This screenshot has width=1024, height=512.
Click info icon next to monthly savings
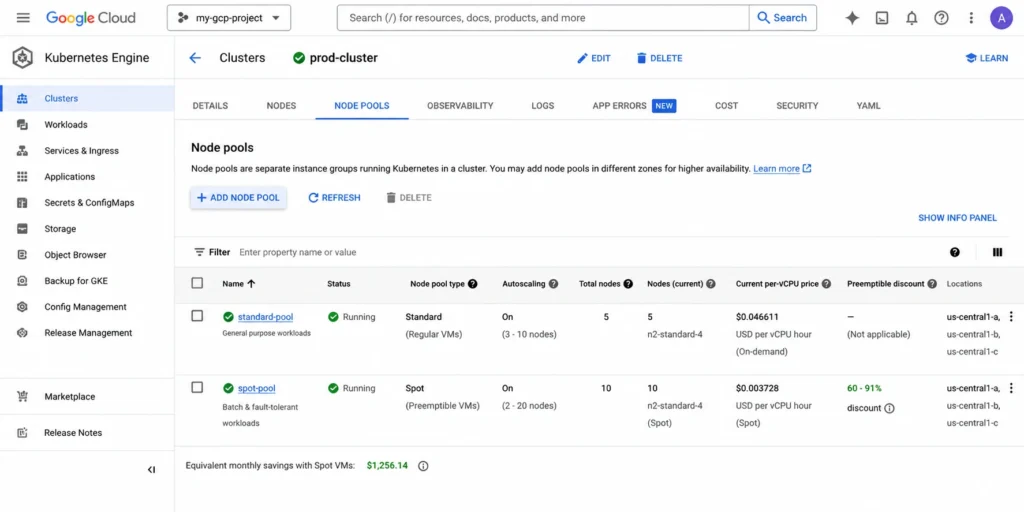pyautogui.click(x=423, y=466)
